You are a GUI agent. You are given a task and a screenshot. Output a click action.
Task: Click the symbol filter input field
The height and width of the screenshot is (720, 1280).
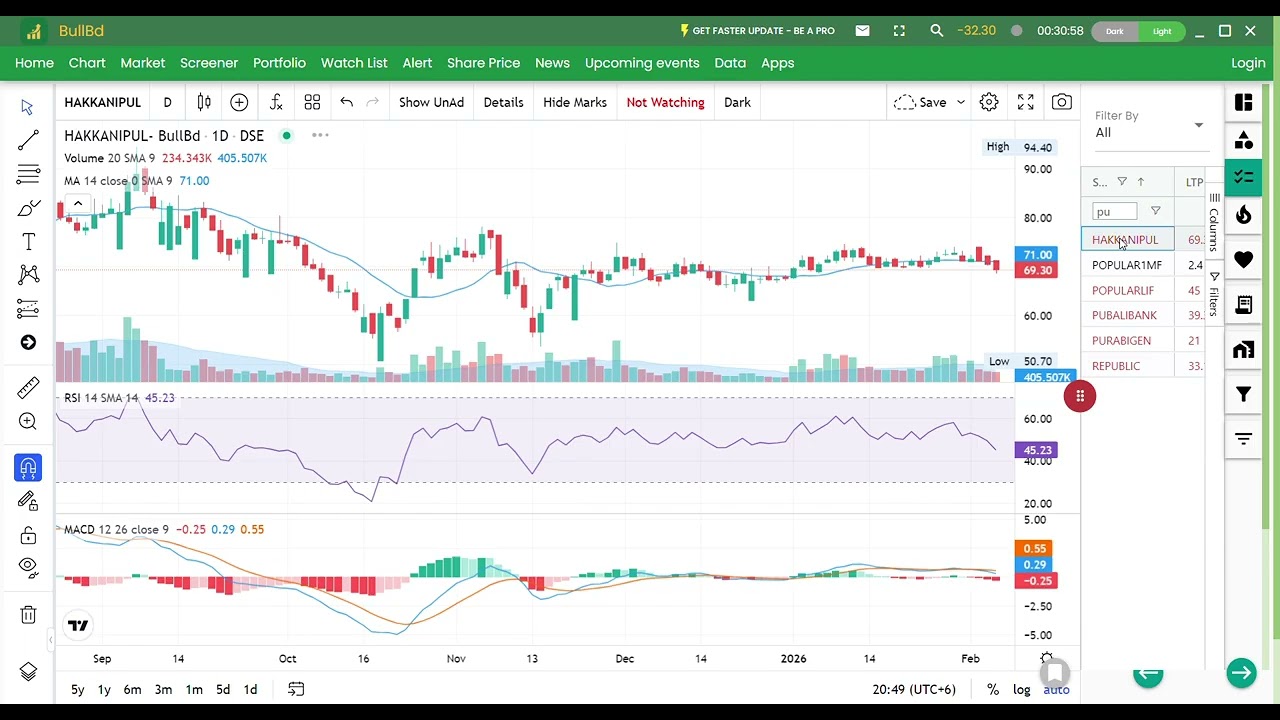(x=1115, y=211)
